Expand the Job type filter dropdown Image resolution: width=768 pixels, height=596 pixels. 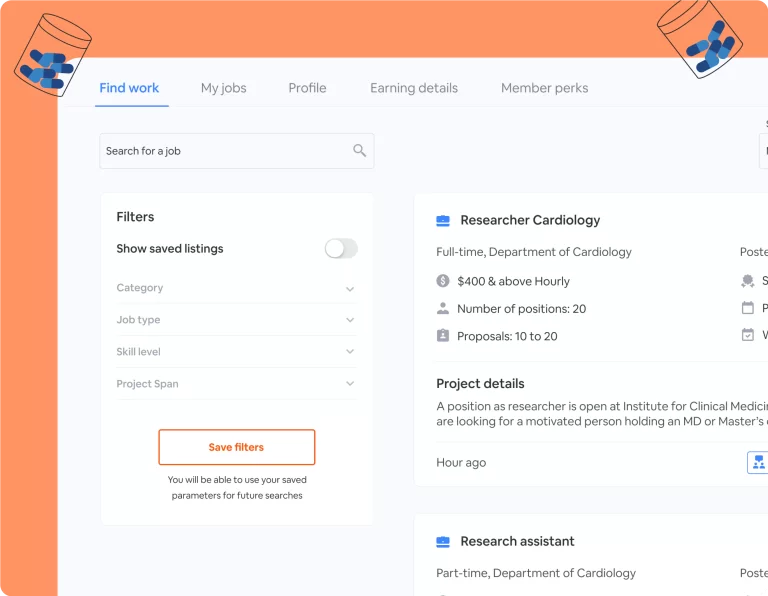[x=237, y=320]
